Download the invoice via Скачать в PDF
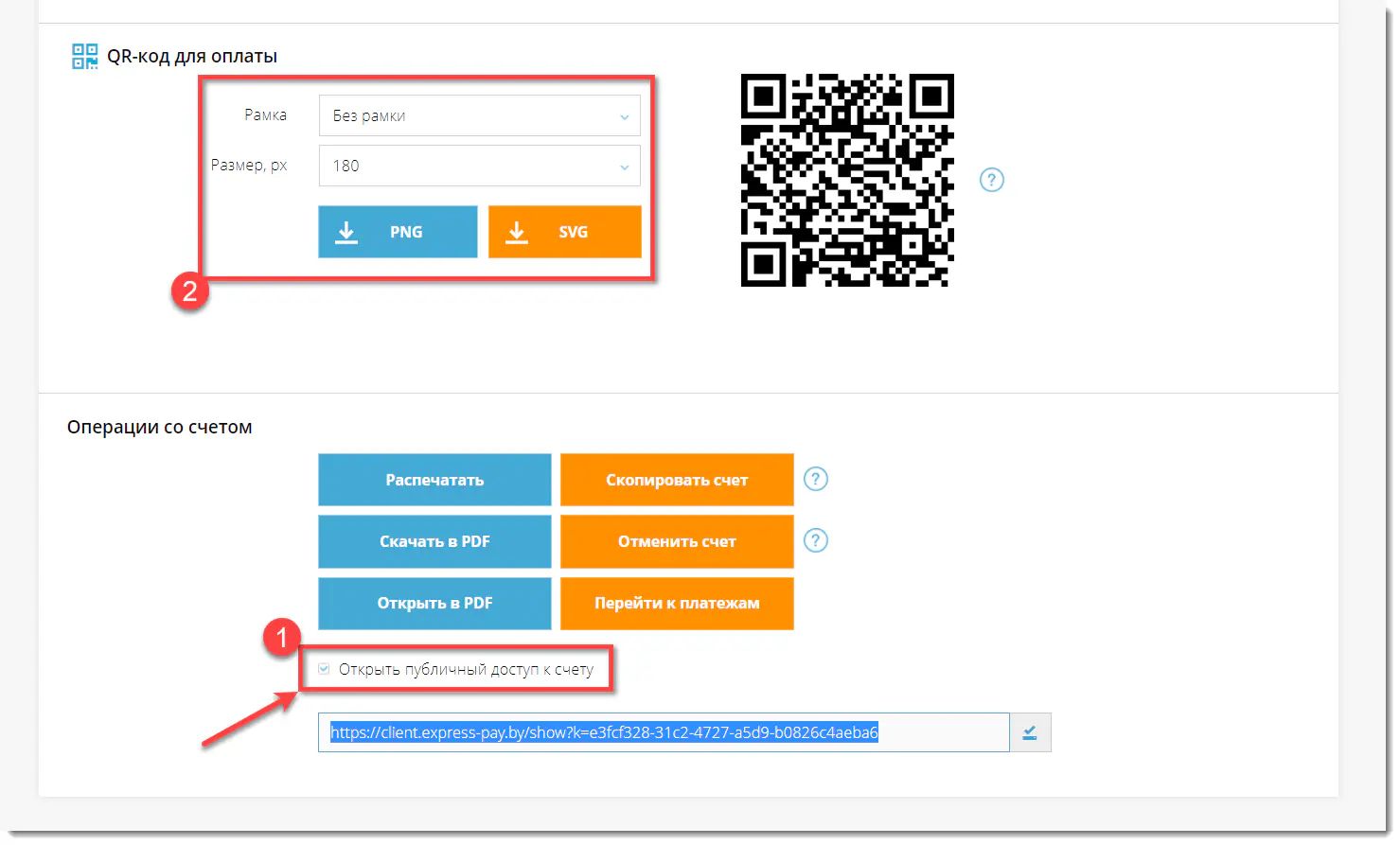This screenshot has width=1400, height=845. tap(434, 540)
